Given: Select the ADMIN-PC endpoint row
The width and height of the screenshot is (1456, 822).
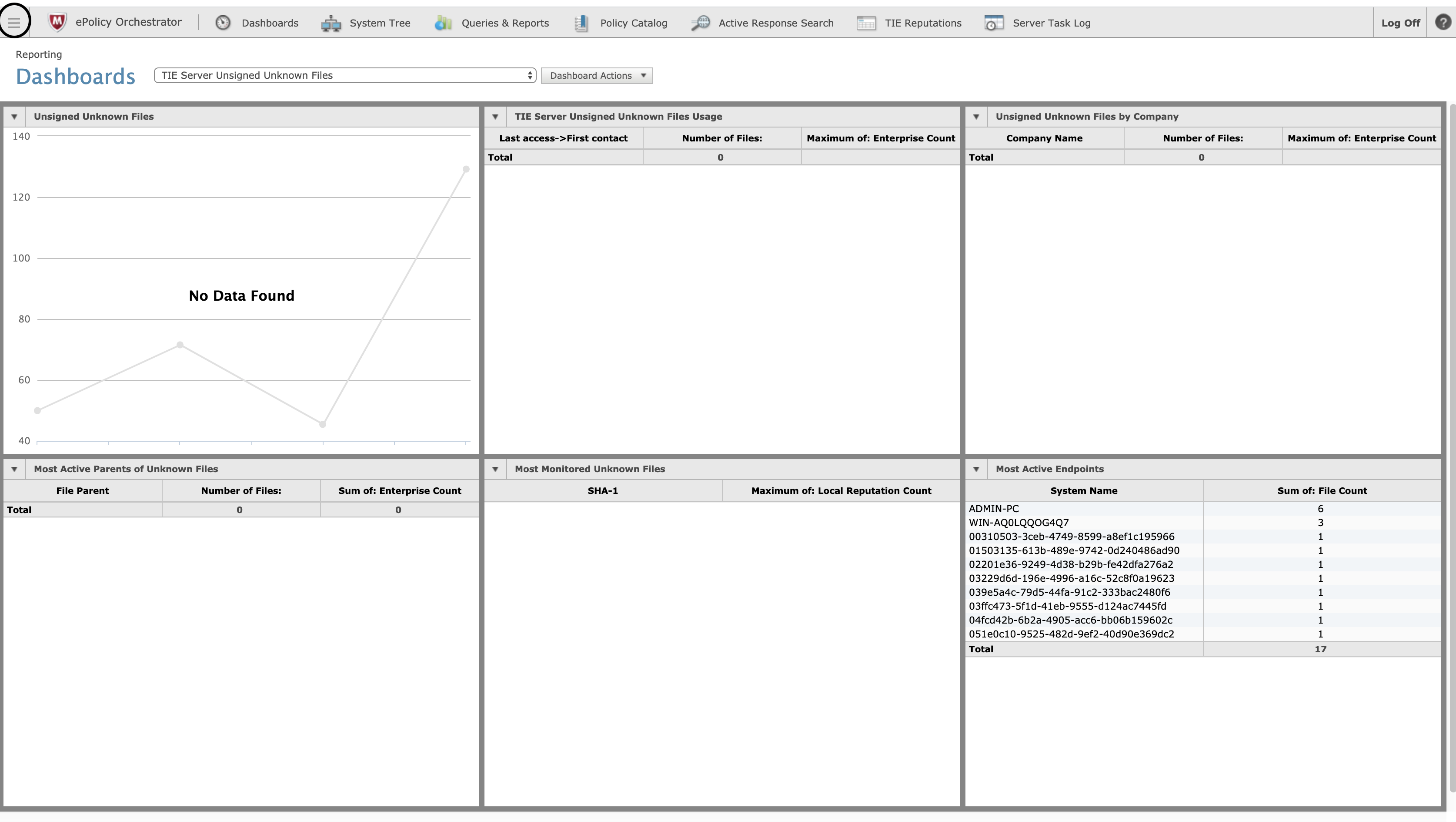Looking at the screenshot, I should coord(994,509).
